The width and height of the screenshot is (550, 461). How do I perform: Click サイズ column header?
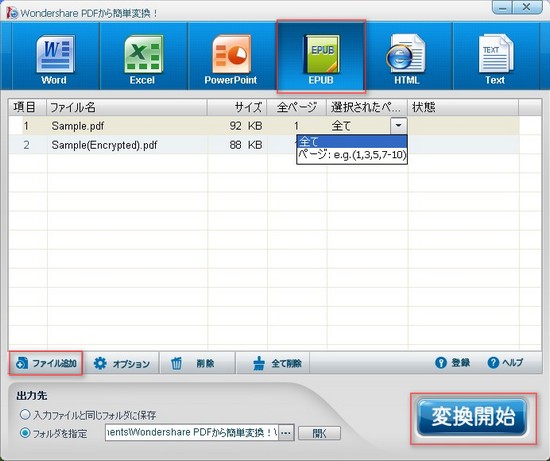[237, 107]
